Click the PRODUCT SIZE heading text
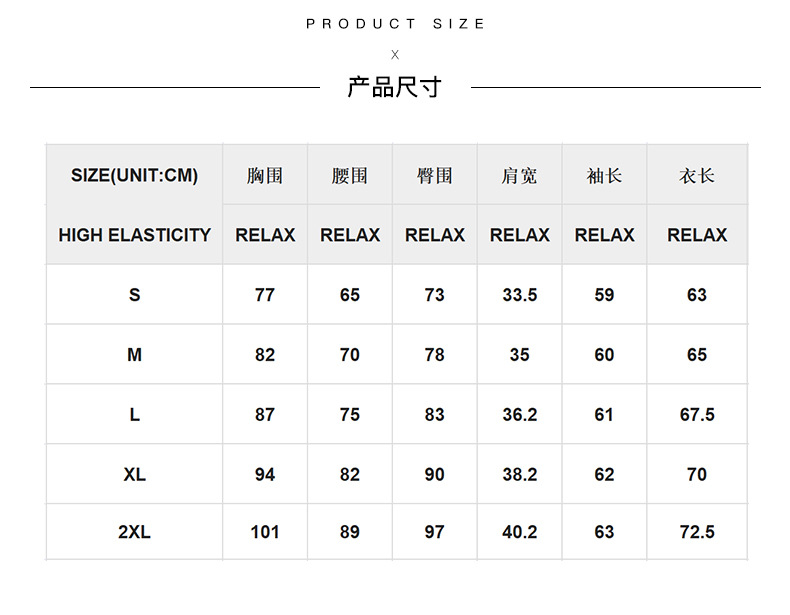The width and height of the screenshot is (790, 615). pos(395,24)
